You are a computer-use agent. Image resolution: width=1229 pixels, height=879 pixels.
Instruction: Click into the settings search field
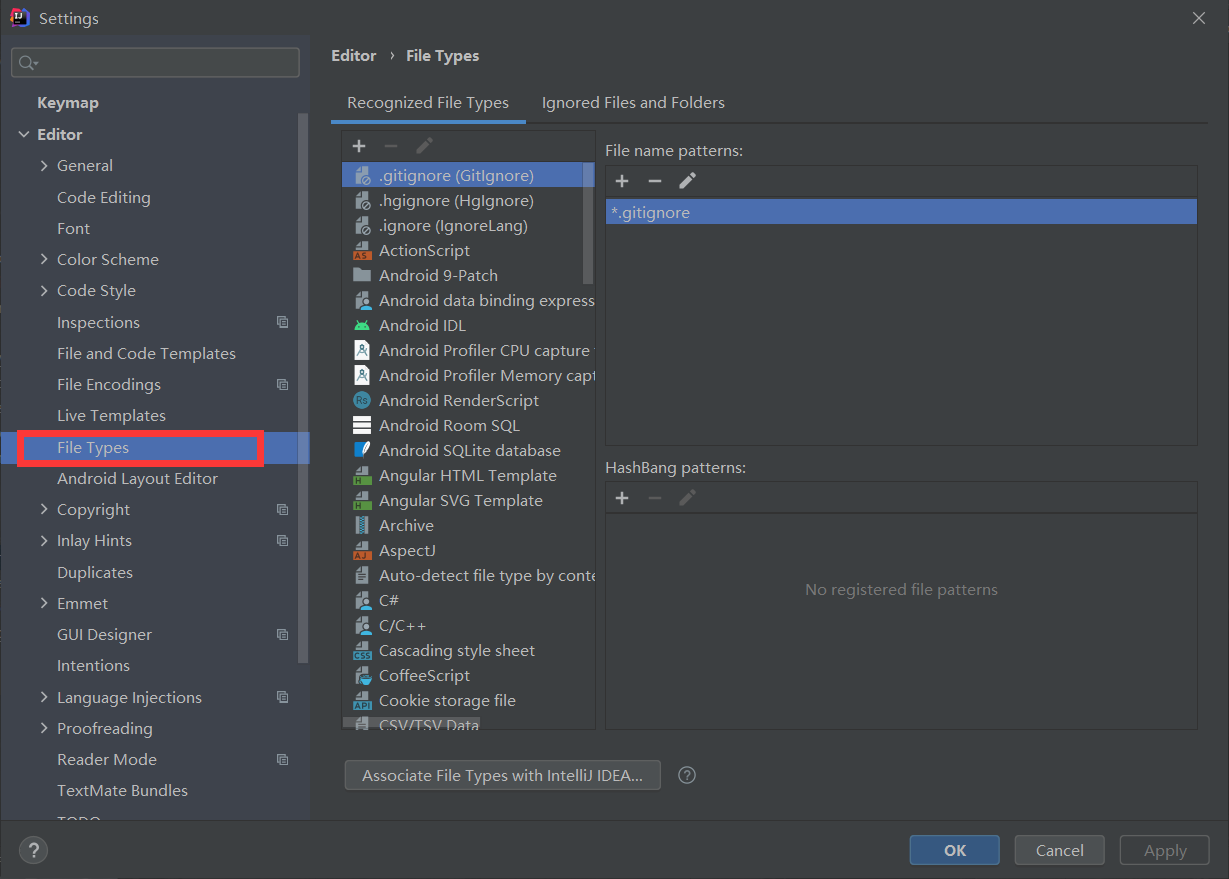click(155, 63)
